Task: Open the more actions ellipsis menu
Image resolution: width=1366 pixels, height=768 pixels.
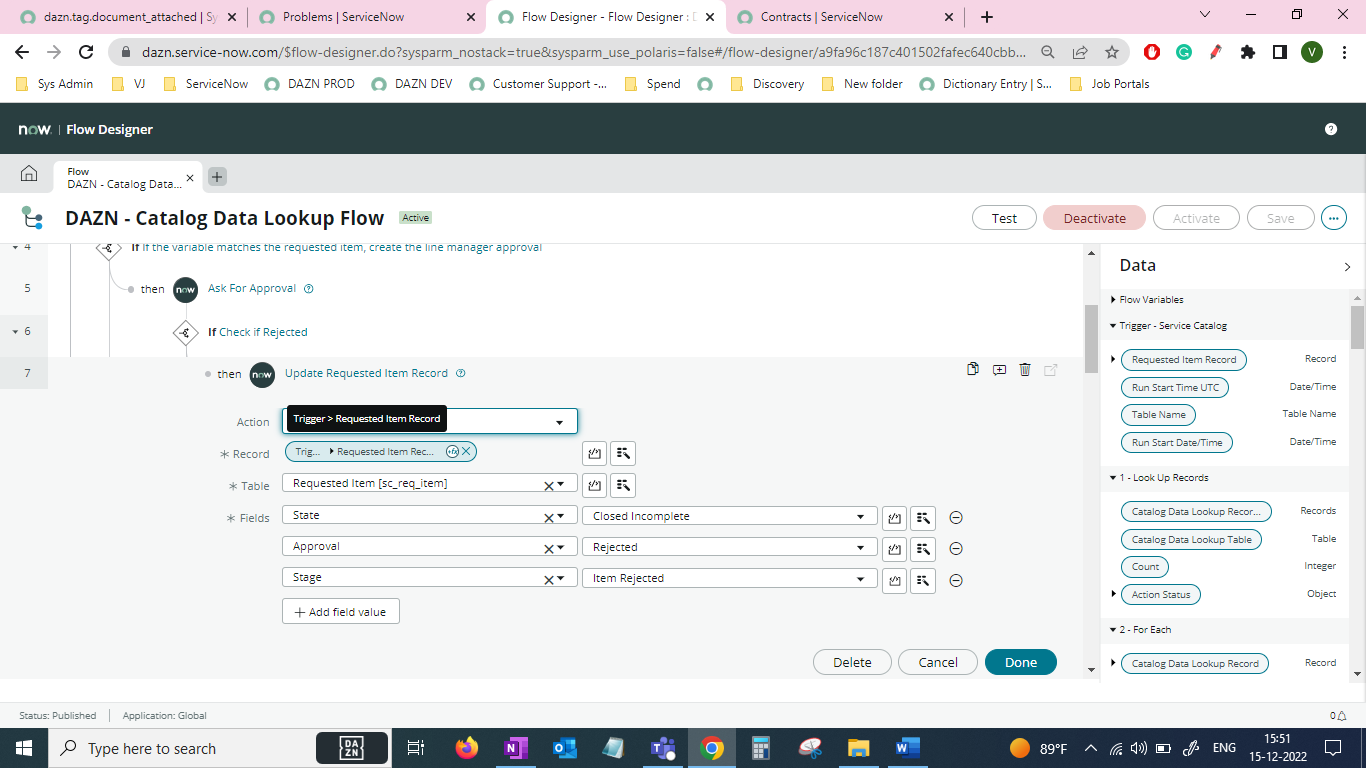Action: point(1334,218)
